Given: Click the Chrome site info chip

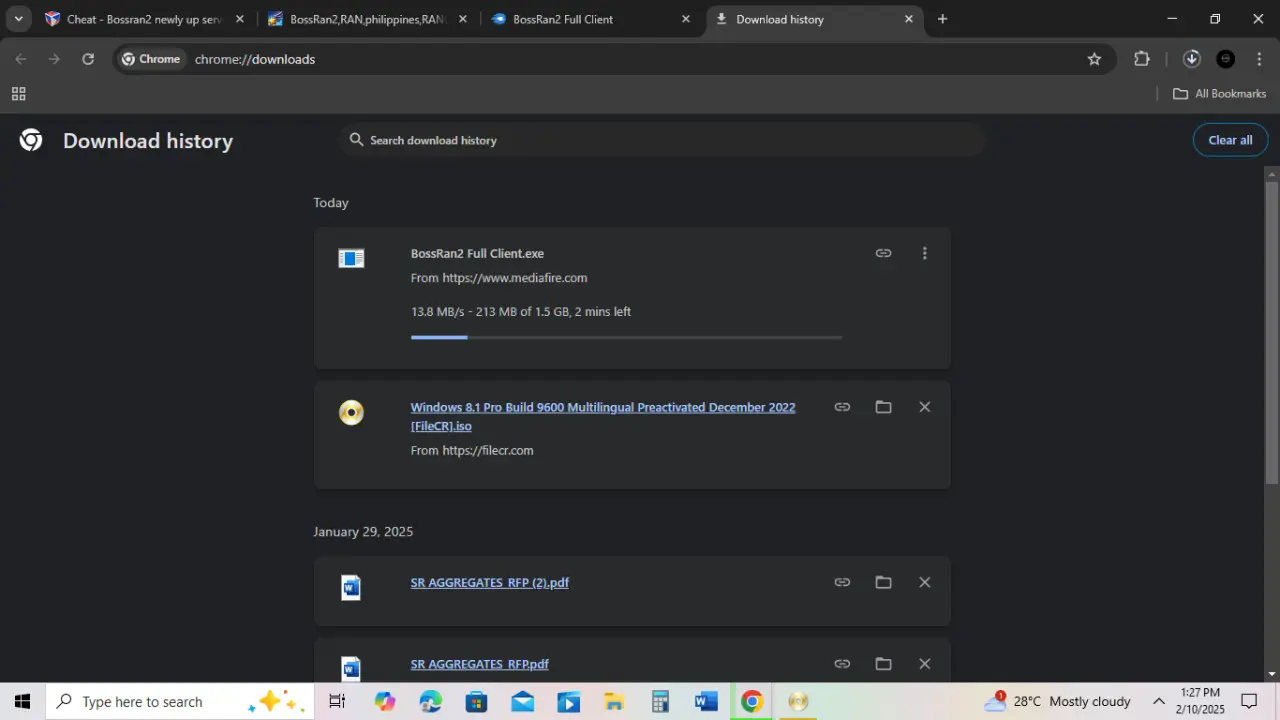Looking at the screenshot, I should point(151,59).
